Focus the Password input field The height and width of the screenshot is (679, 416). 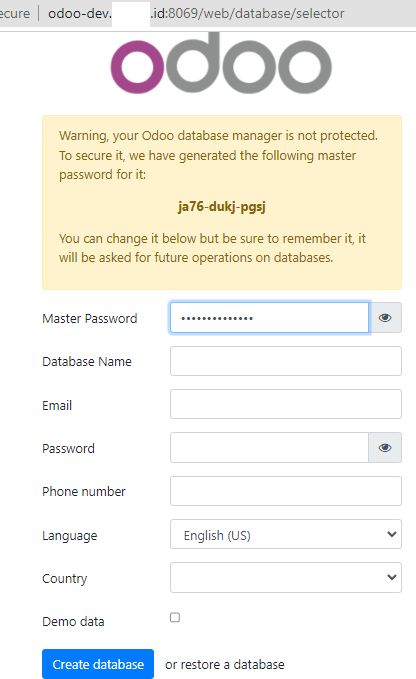(x=269, y=447)
